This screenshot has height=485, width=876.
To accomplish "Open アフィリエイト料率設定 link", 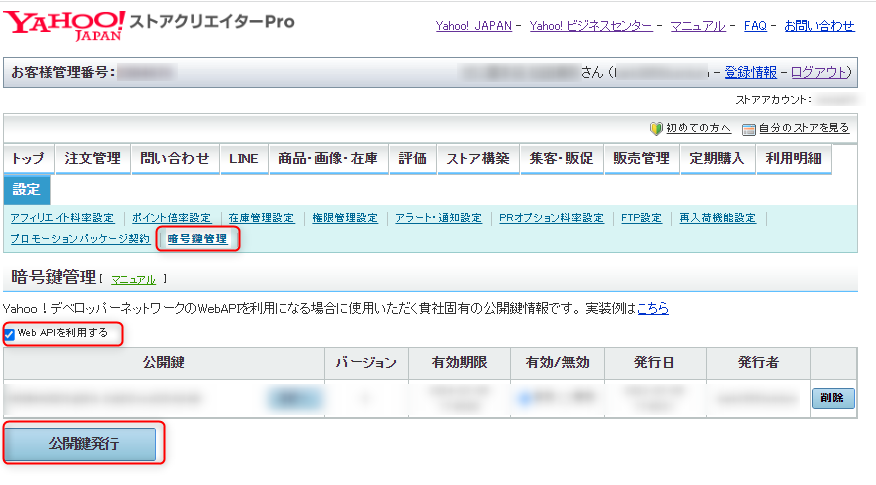I will 62,218.
